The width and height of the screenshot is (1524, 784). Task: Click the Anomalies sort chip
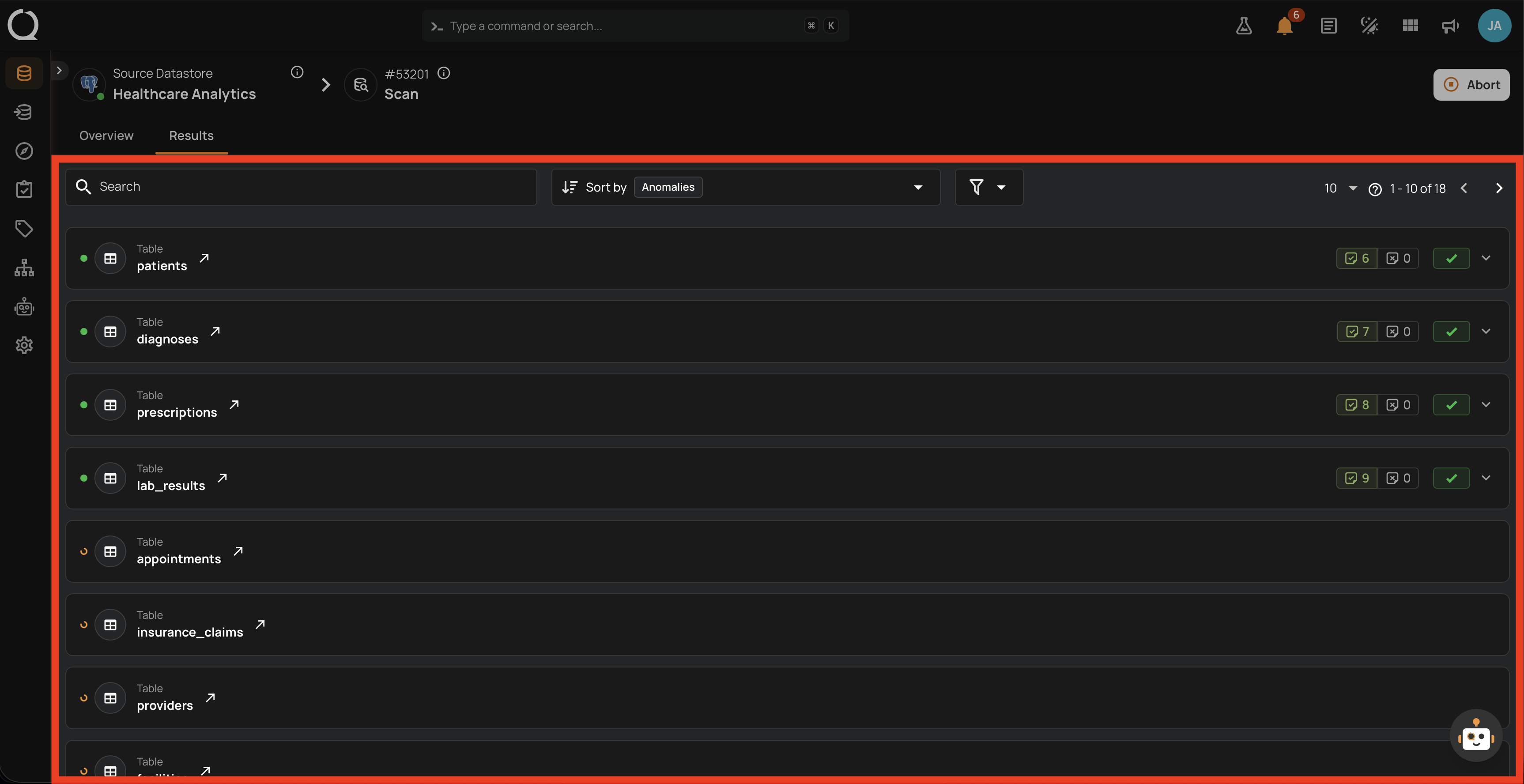(668, 187)
